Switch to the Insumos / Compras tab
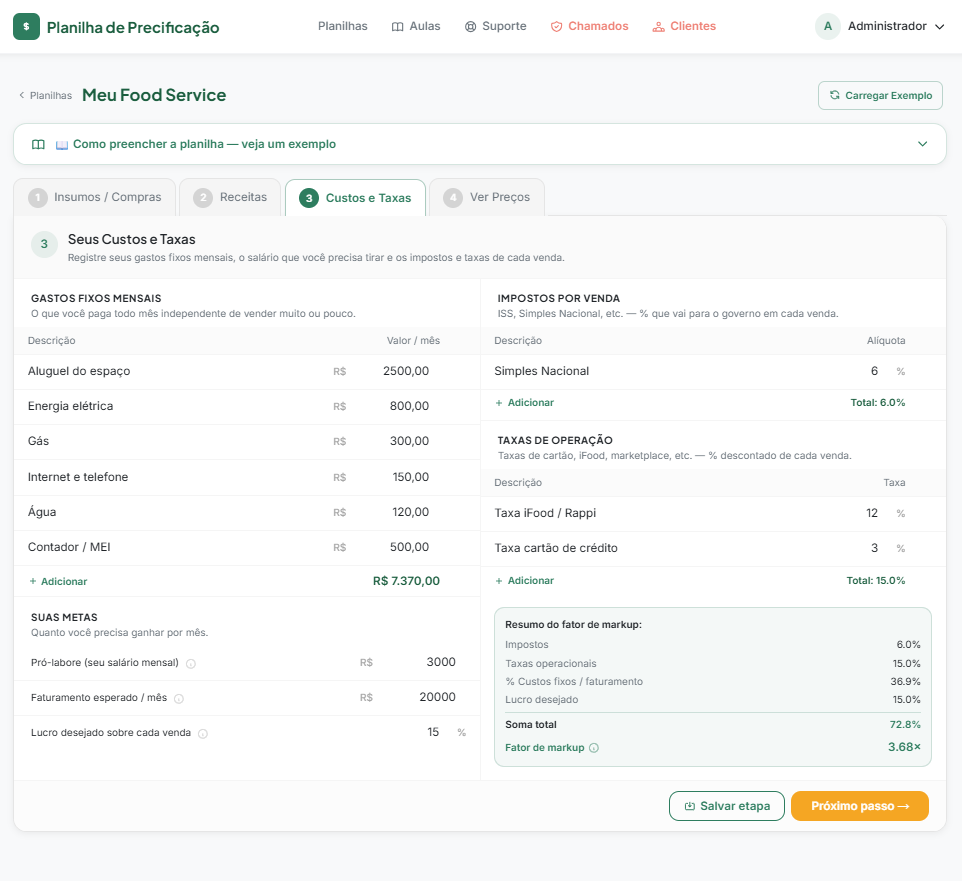The height and width of the screenshot is (881, 962). tap(95, 197)
